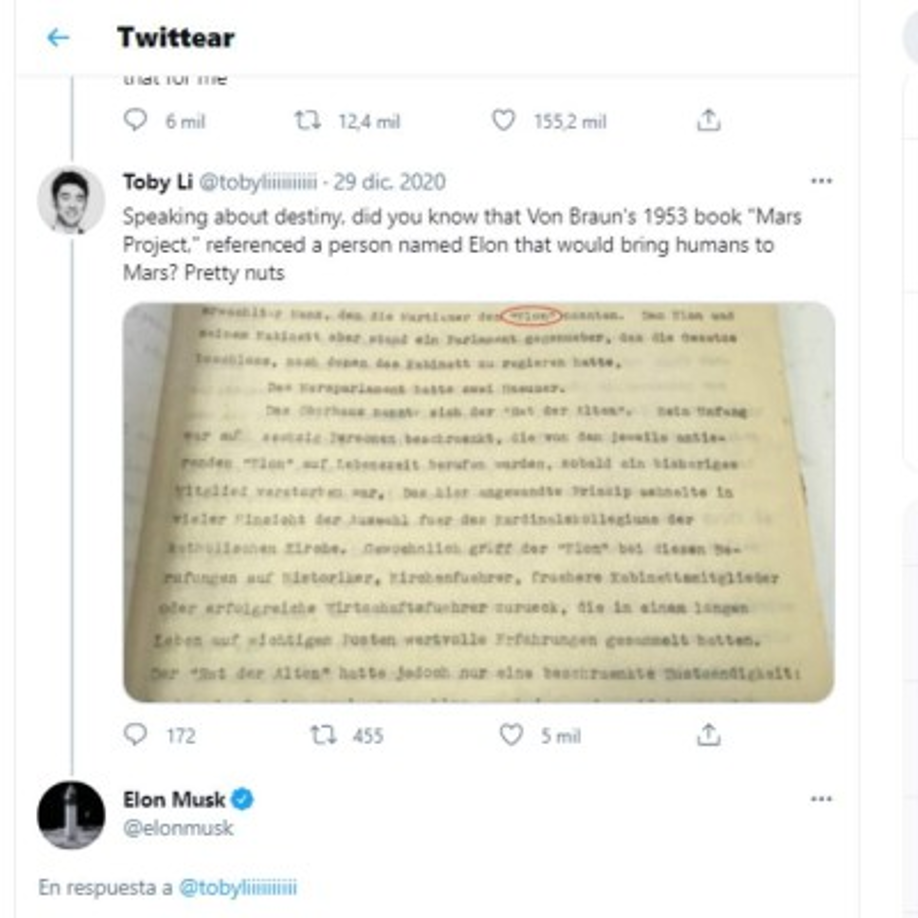
Task: Like the top tweet with 155,2 mil likes
Action: (x=505, y=121)
